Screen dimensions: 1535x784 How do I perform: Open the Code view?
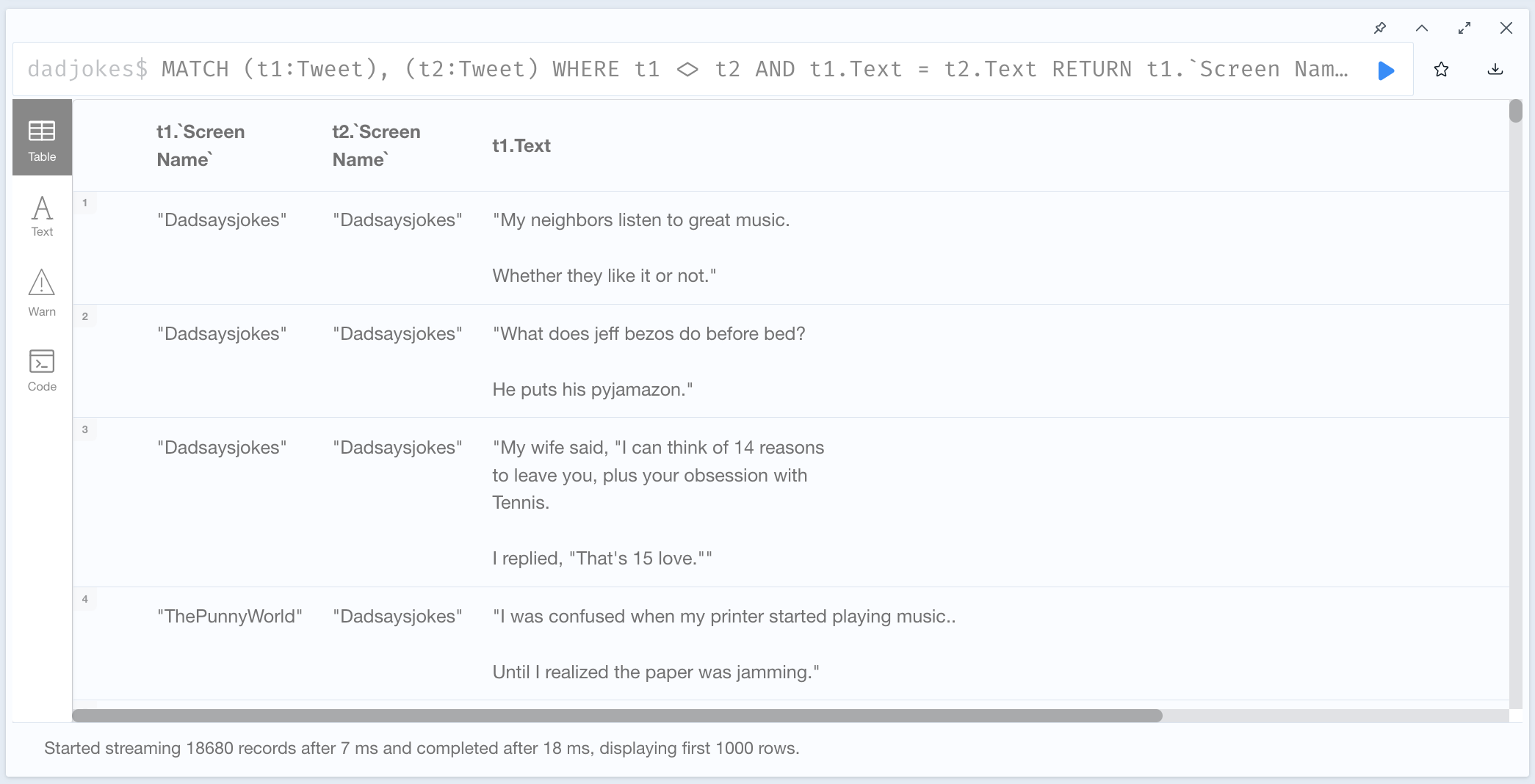click(42, 371)
